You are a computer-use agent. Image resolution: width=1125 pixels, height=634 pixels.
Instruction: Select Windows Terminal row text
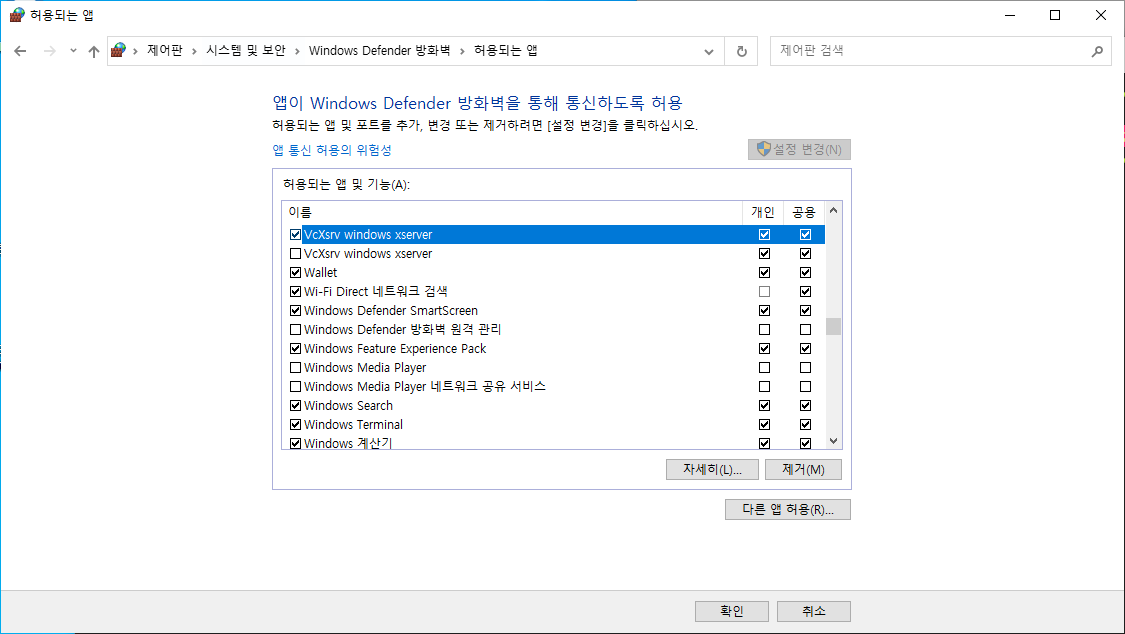pos(353,425)
